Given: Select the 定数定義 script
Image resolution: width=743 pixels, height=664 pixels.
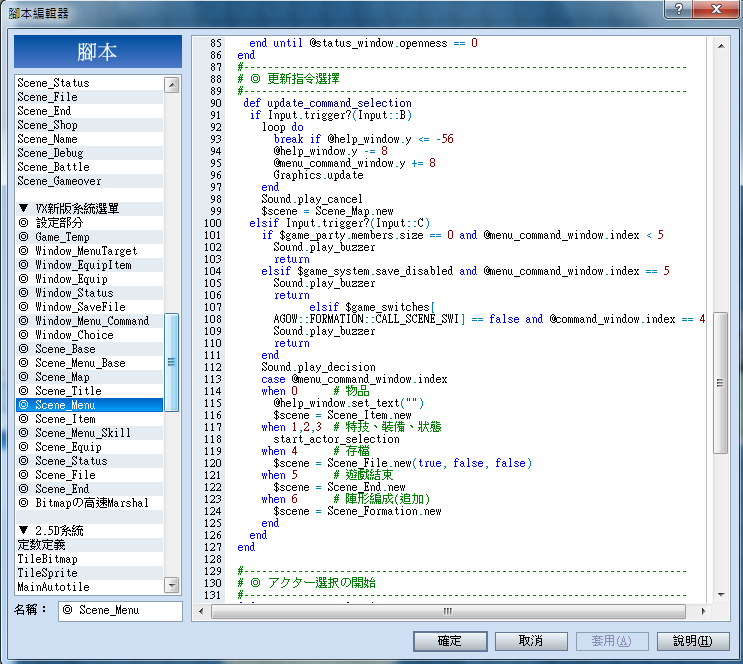Looking at the screenshot, I should click(90, 545).
